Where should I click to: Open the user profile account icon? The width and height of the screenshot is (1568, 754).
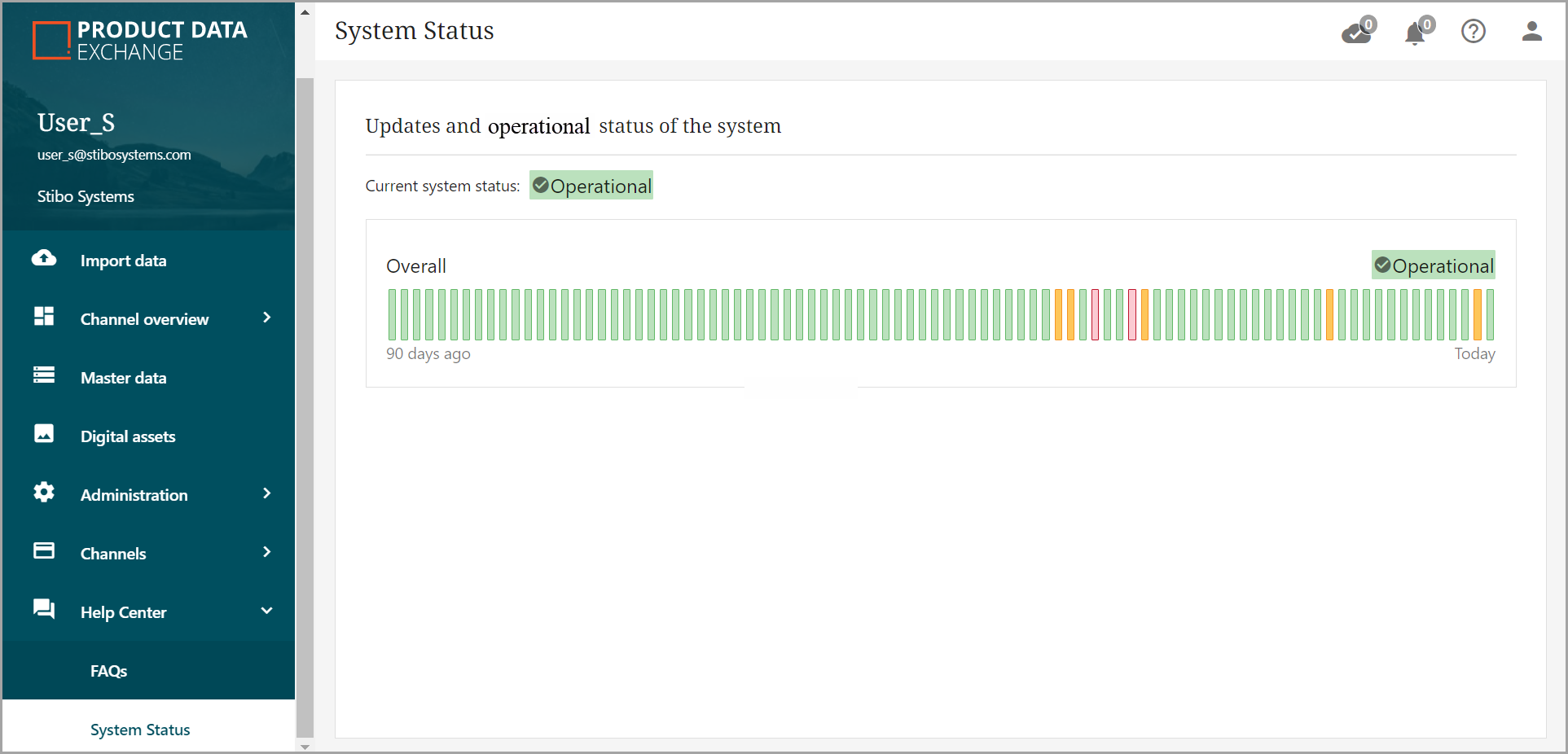point(1531,32)
